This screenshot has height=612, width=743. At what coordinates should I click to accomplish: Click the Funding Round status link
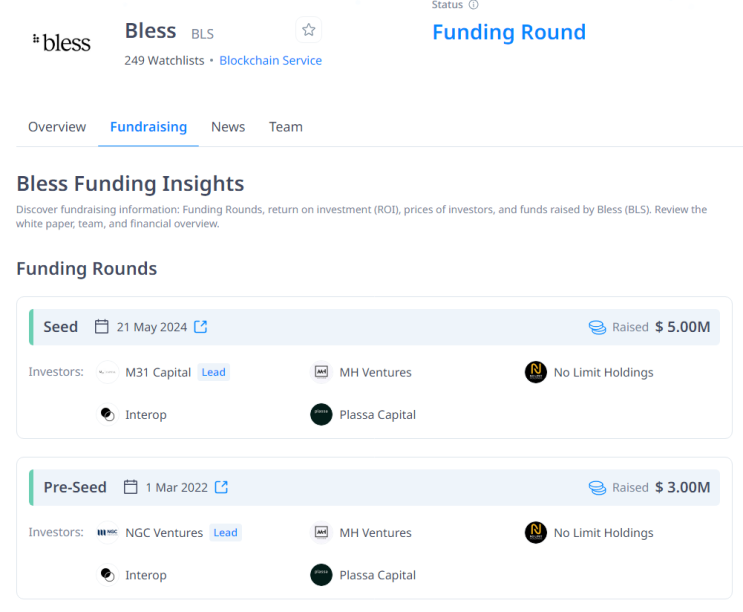pos(509,32)
